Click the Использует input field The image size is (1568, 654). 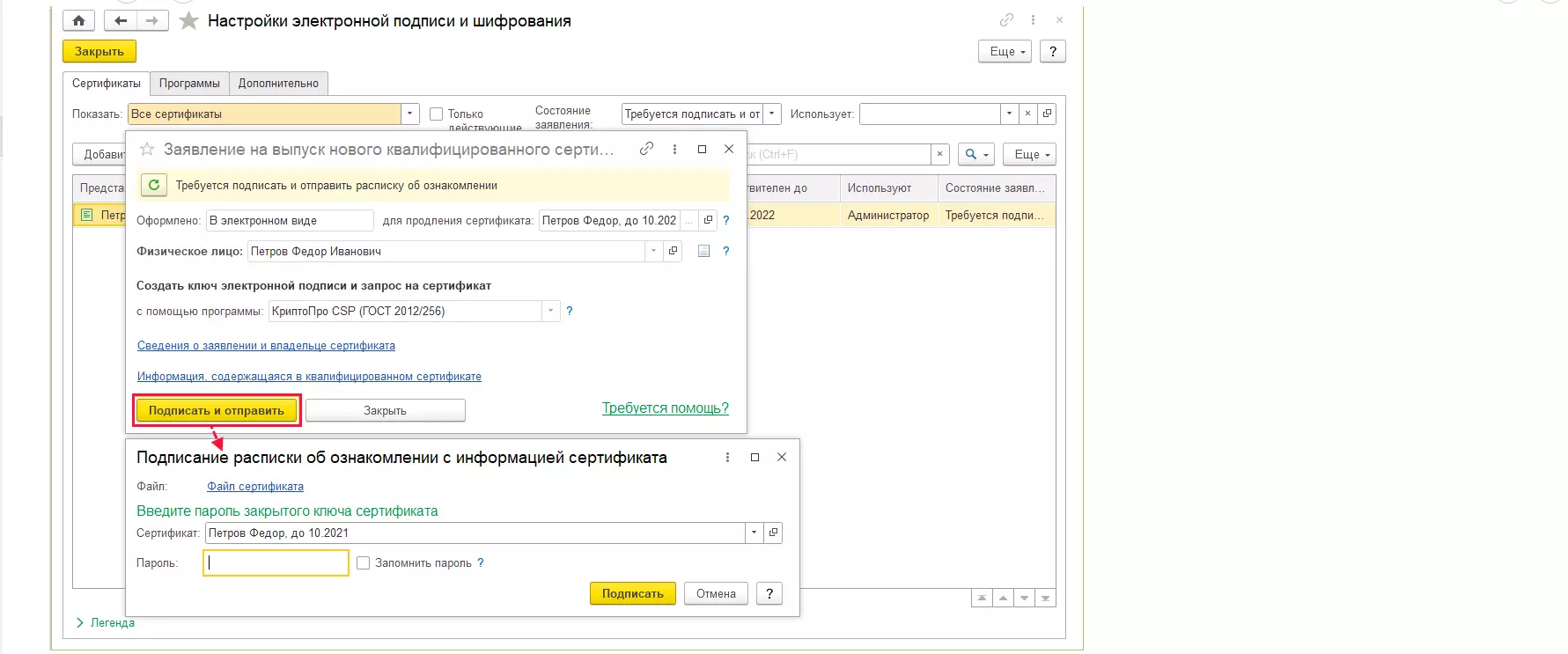coord(931,114)
